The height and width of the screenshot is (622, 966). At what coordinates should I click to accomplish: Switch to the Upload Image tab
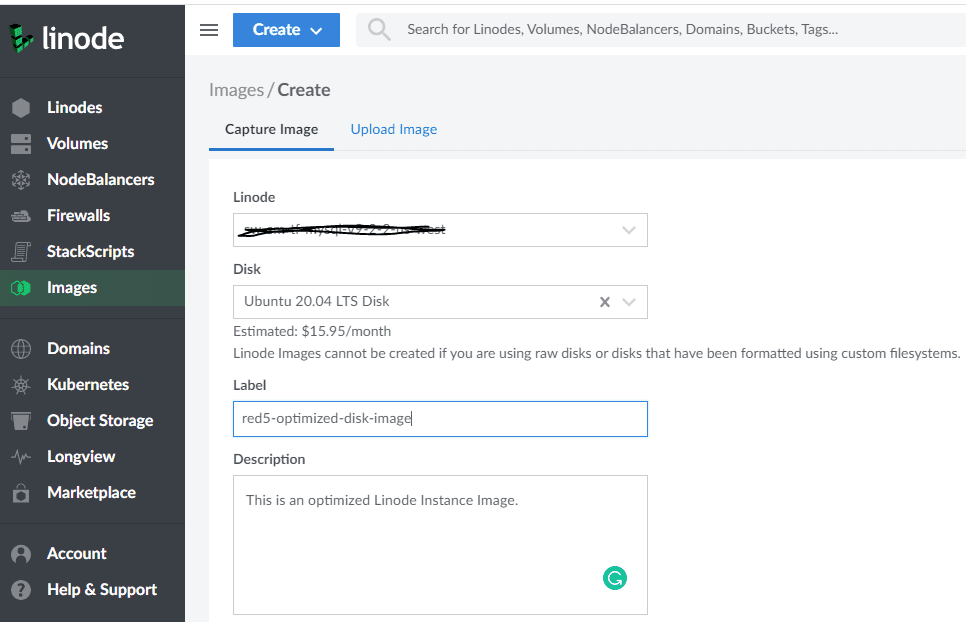[394, 129]
